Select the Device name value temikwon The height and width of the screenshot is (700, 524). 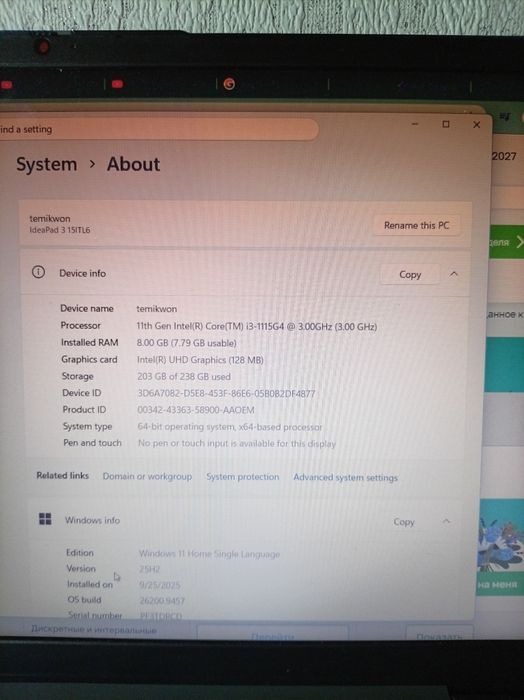(156, 309)
